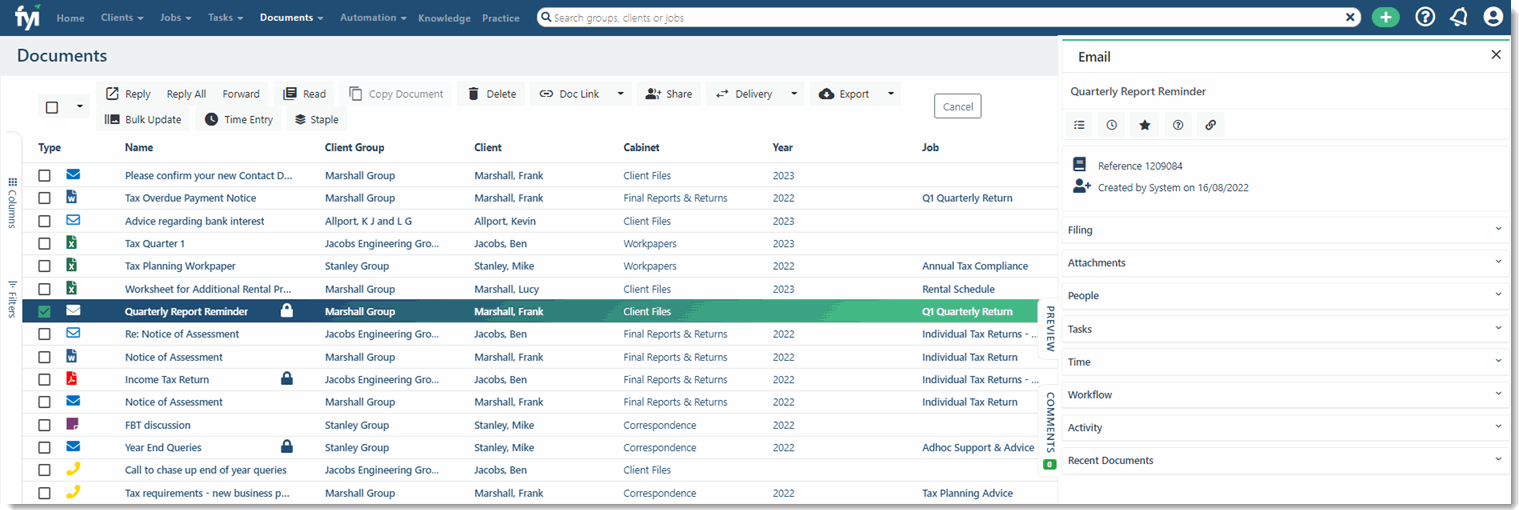
Task: Open the Columns side panel
Action: 13,203
